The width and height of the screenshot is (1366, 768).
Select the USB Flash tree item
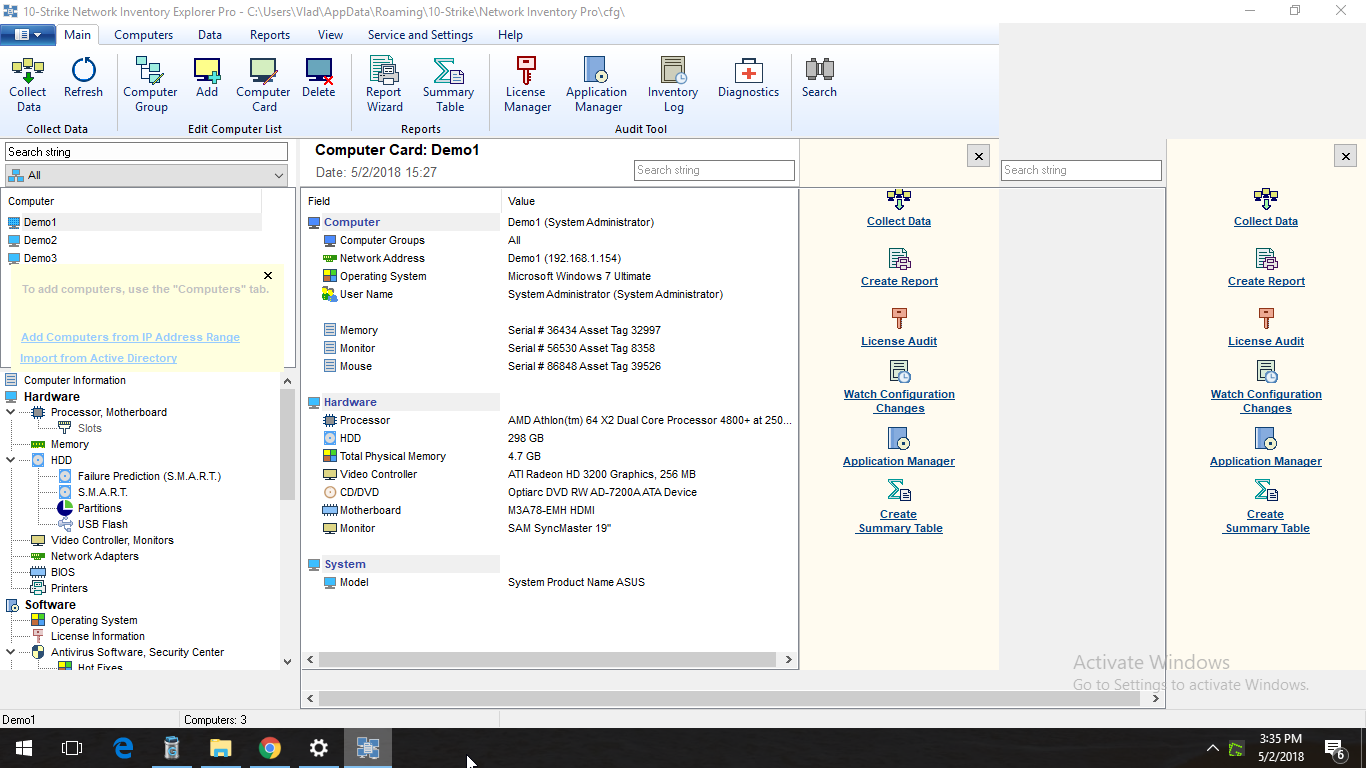coord(103,524)
